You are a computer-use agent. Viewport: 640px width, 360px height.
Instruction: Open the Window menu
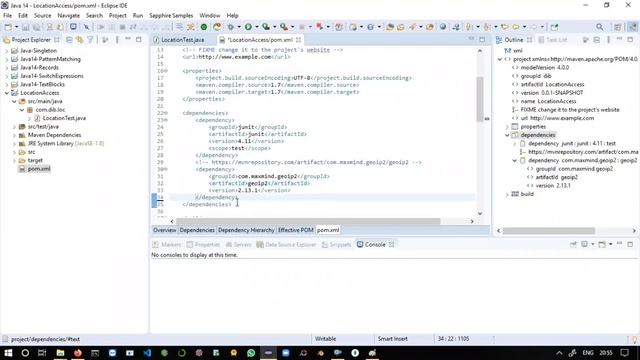[210, 16]
